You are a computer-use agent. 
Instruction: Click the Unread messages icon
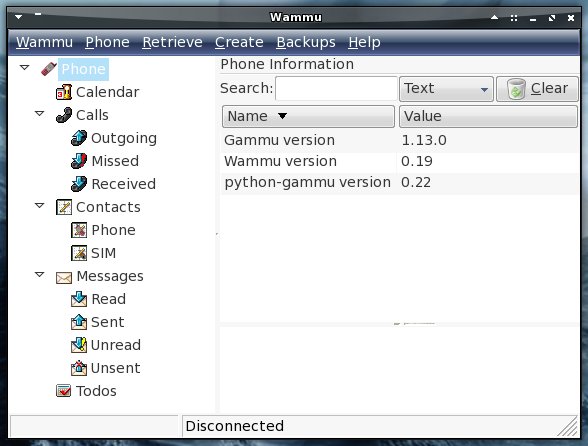click(79, 345)
